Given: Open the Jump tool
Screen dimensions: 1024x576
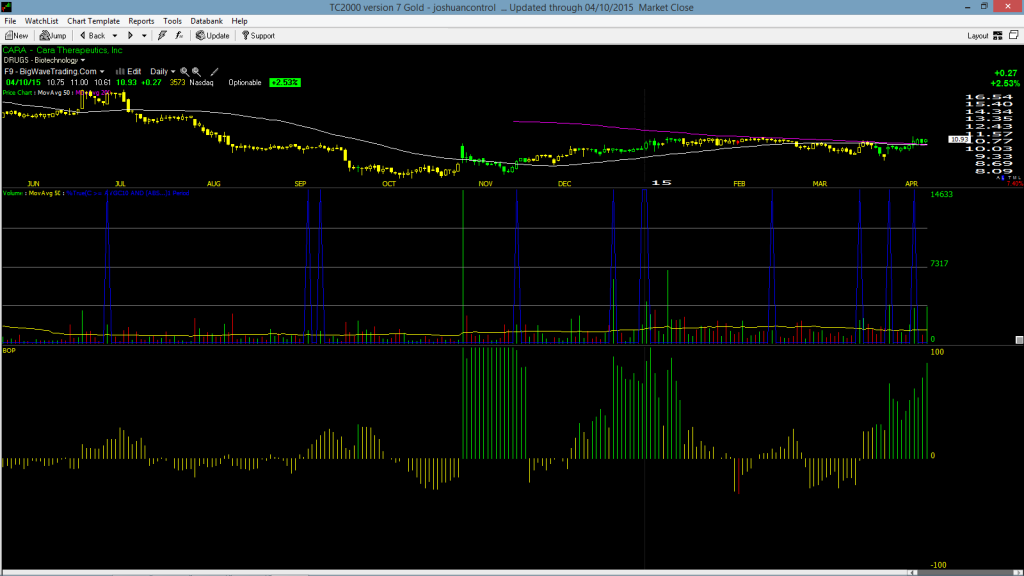Looking at the screenshot, I should point(53,35).
